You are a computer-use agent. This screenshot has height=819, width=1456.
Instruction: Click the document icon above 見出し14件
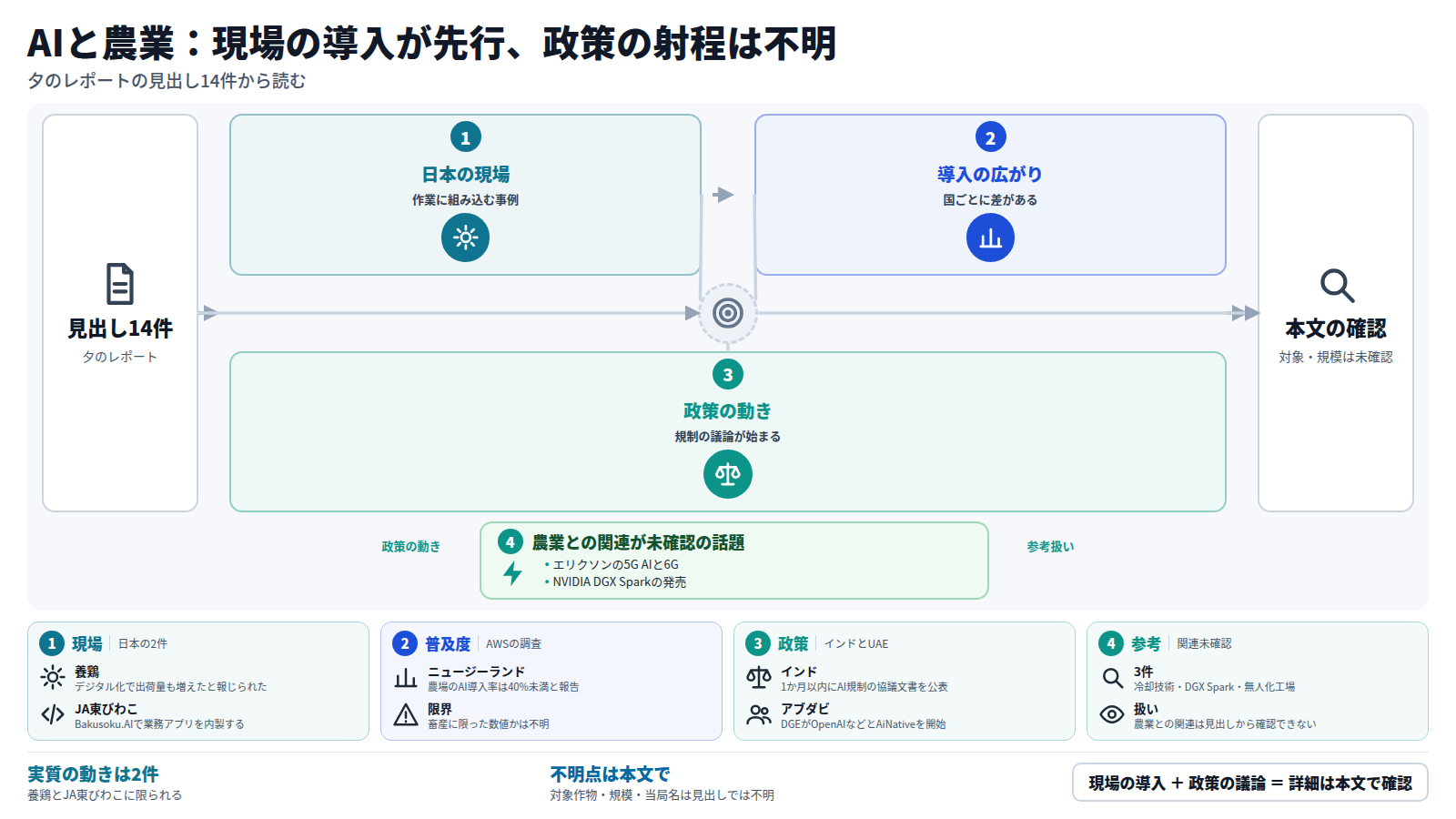[x=120, y=284]
